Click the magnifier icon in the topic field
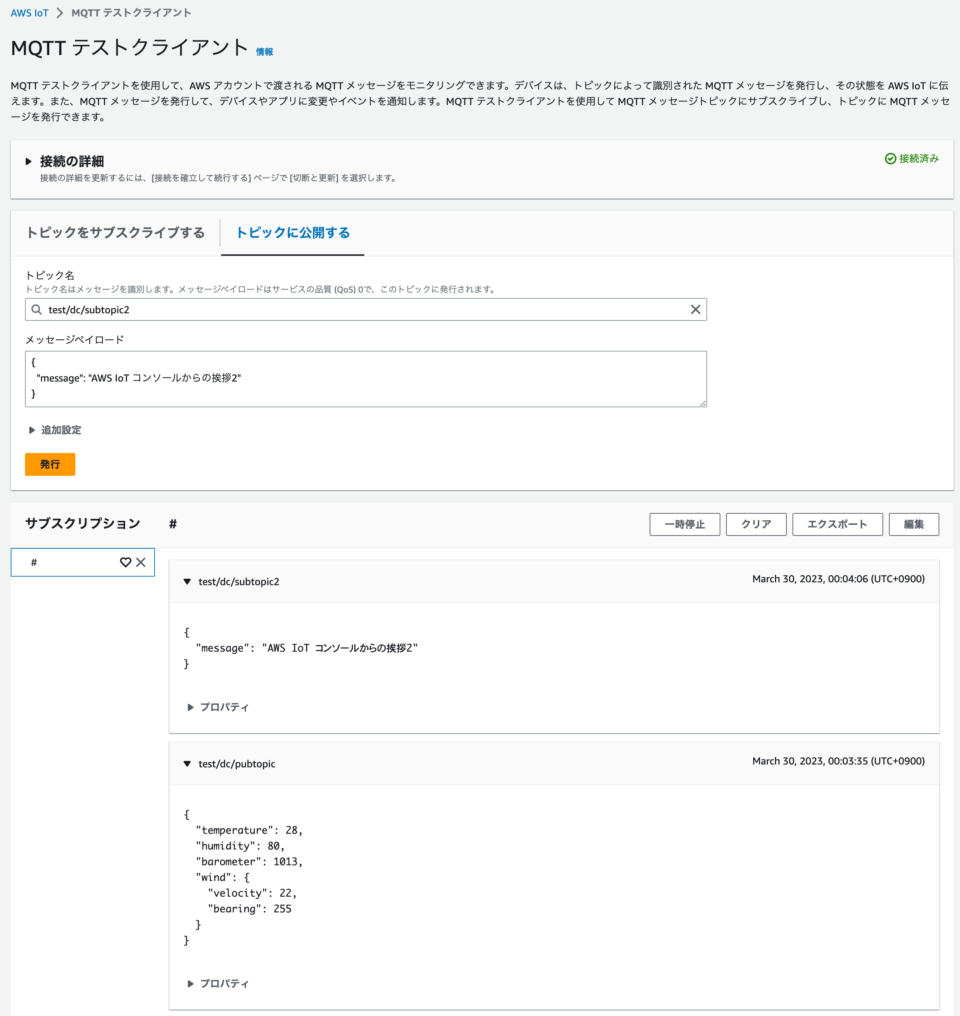 pyautogui.click(x=38, y=309)
